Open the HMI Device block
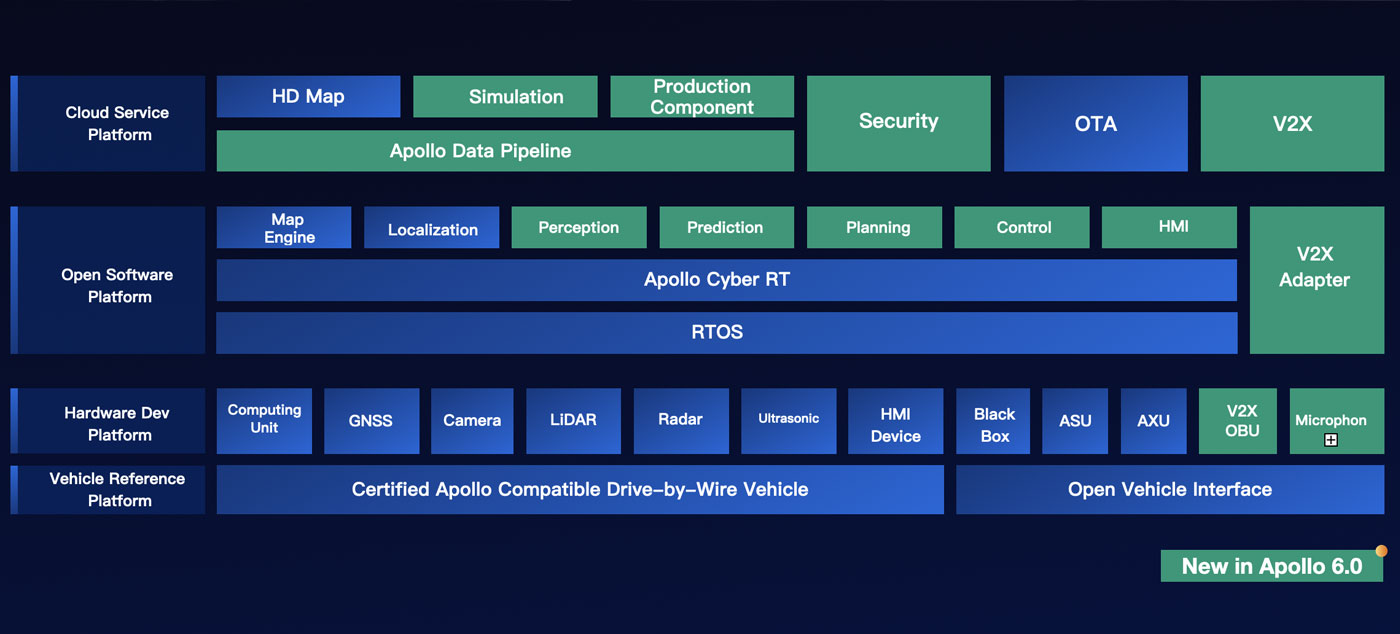This screenshot has height=634, width=1400. pos(896,421)
